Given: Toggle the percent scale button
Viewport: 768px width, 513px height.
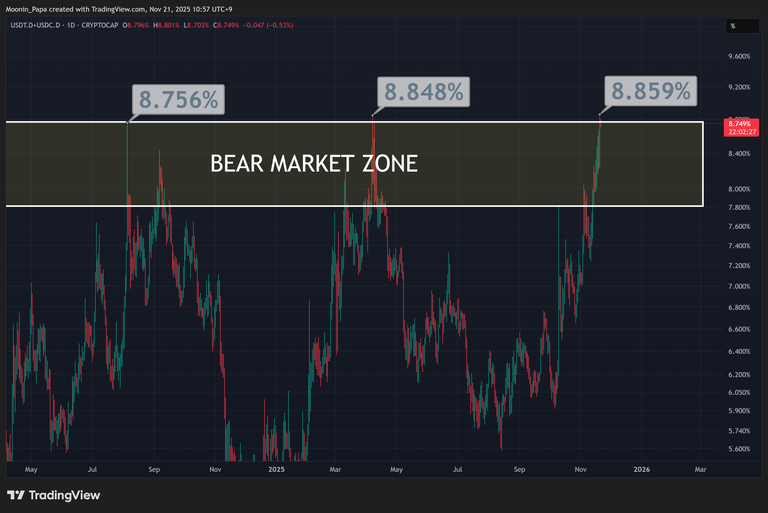Looking at the screenshot, I should [x=733, y=26].
